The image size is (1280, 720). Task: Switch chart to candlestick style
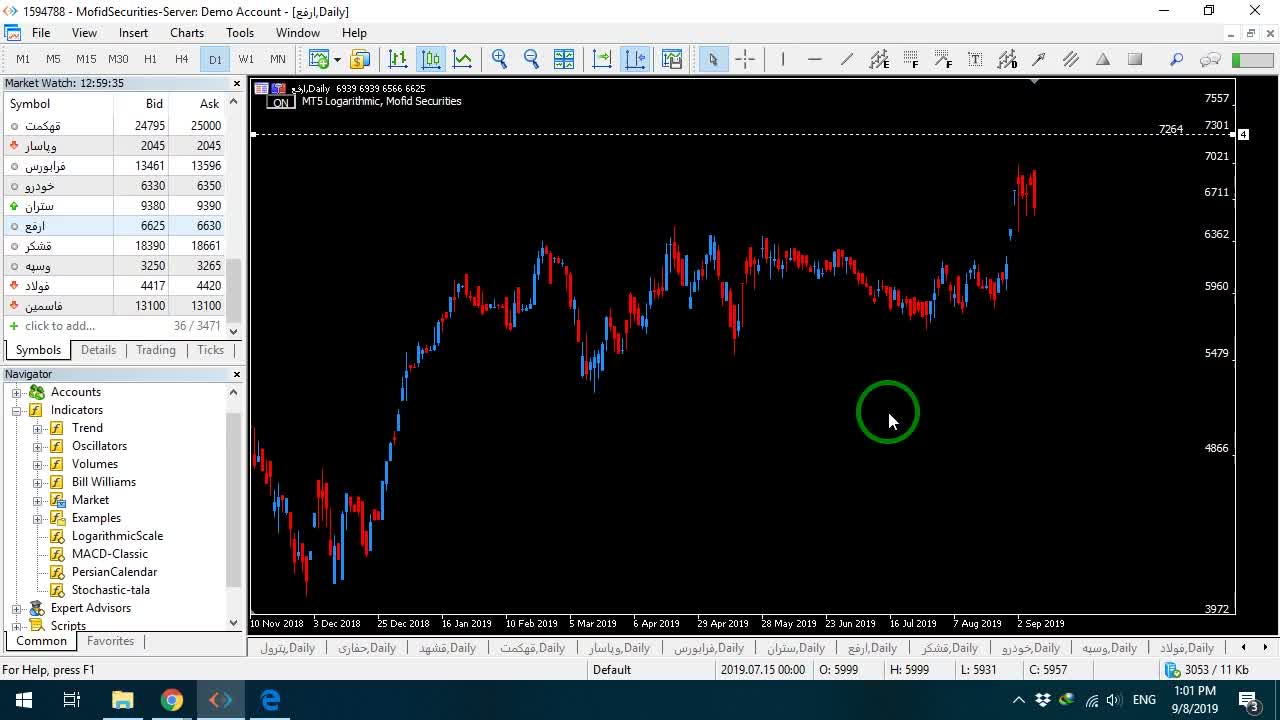430,59
